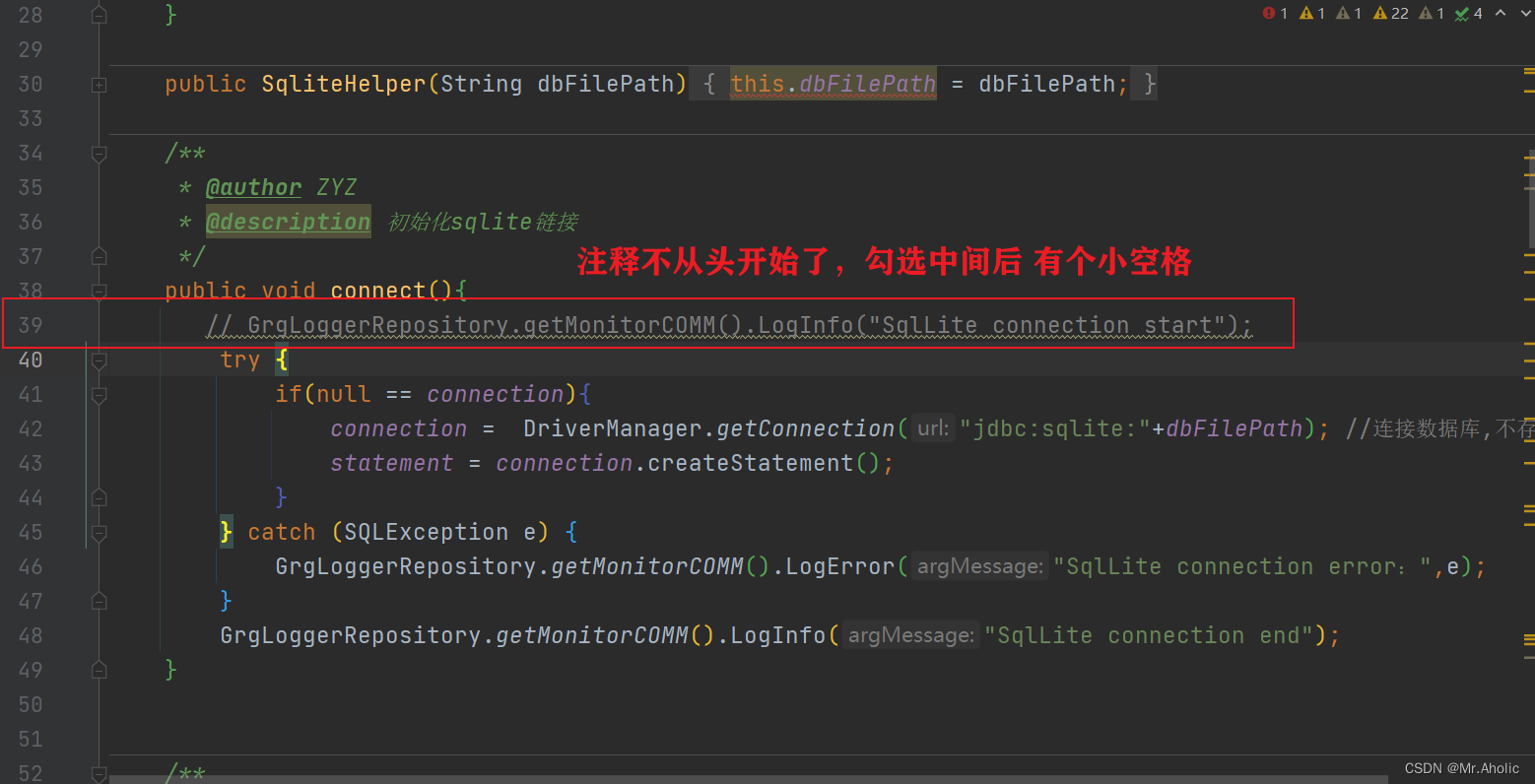Click 'SQLException' in the catch clause
Viewport: 1535px width, 784px height.
[x=427, y=532]
